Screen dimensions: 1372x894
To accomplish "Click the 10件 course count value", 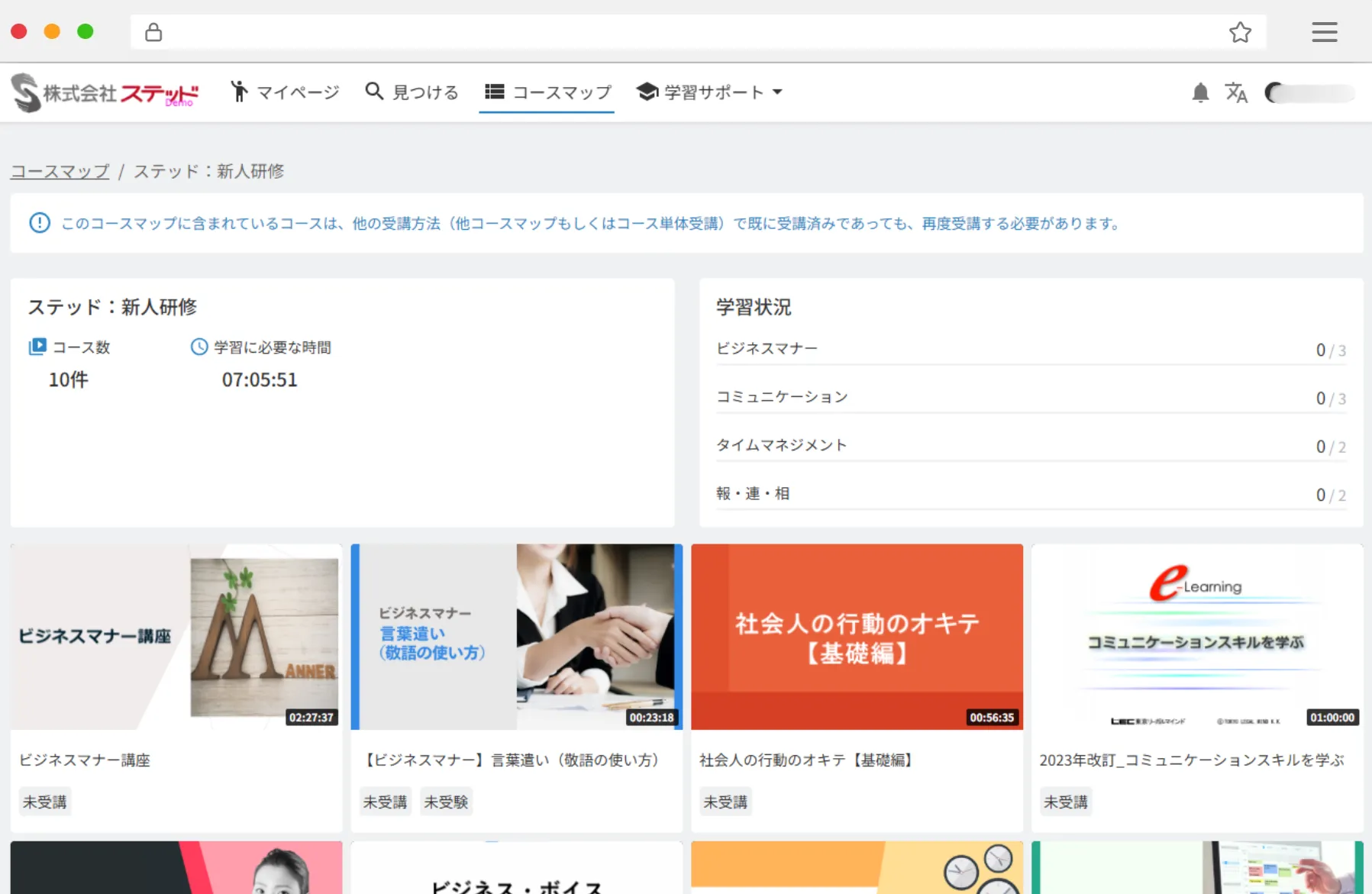I will (x=69, y=379).
